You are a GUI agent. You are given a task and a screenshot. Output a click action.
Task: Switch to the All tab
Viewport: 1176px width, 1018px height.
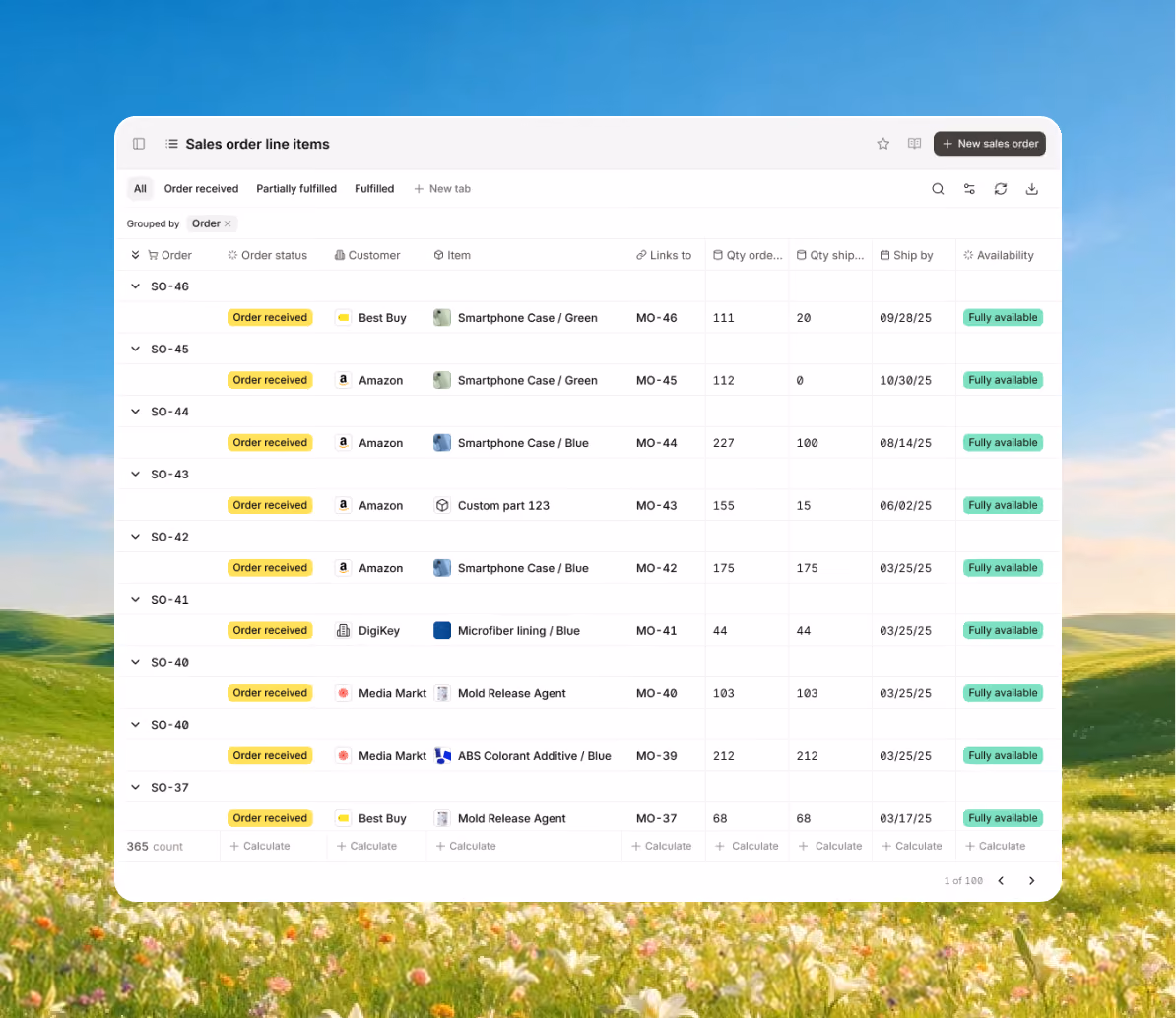point(140,189)
